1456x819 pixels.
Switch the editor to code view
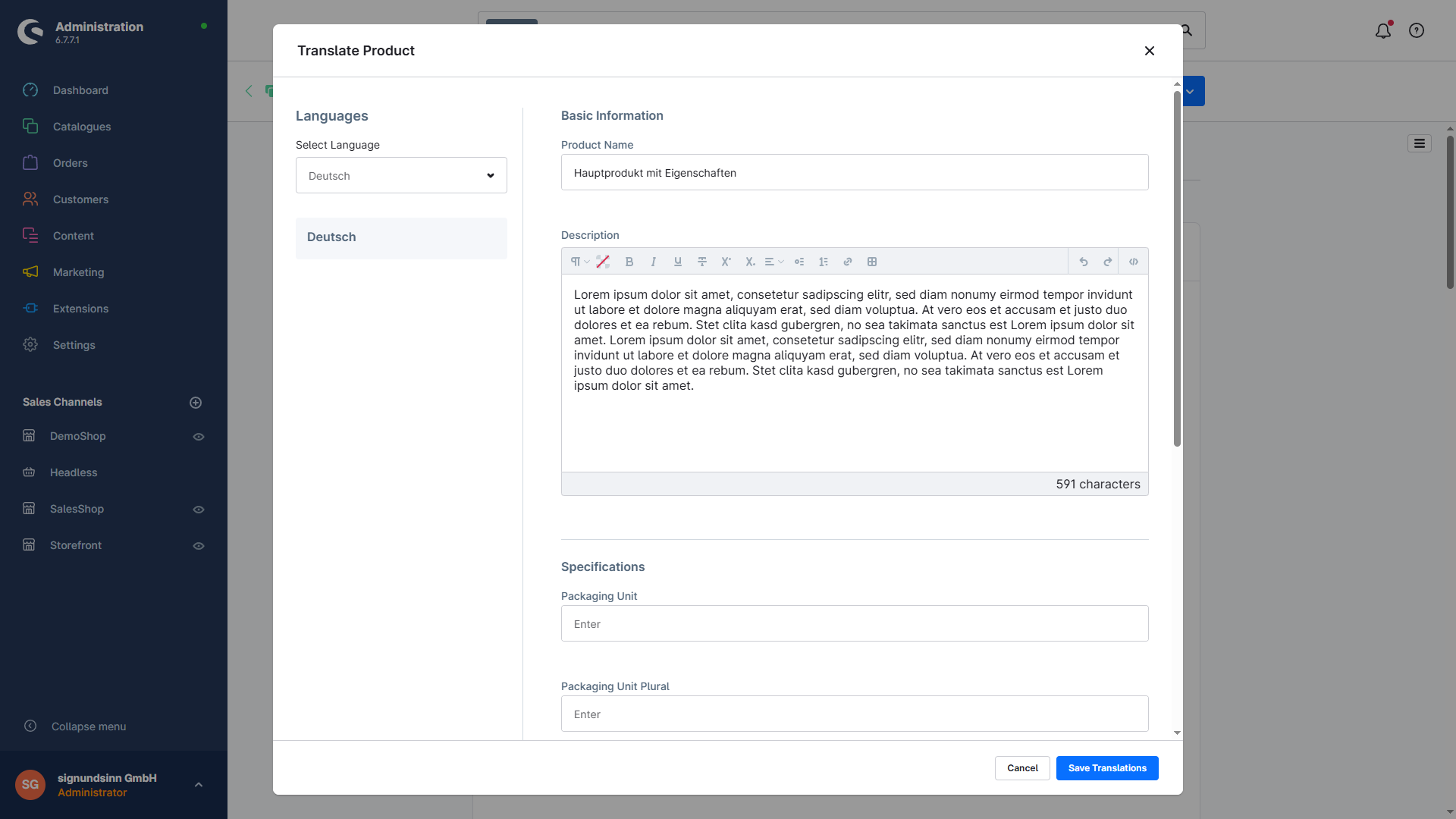[x=1134, y=262]
